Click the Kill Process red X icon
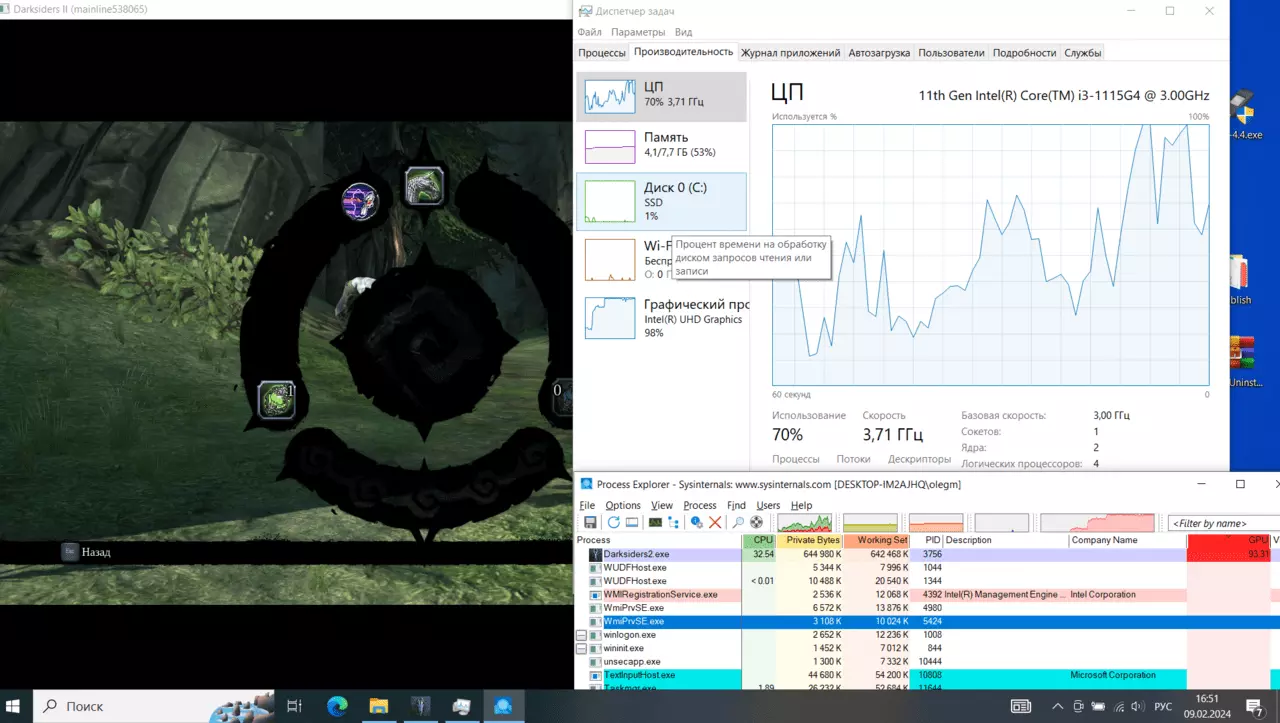Screen dimensions: 1280x723 715,522
